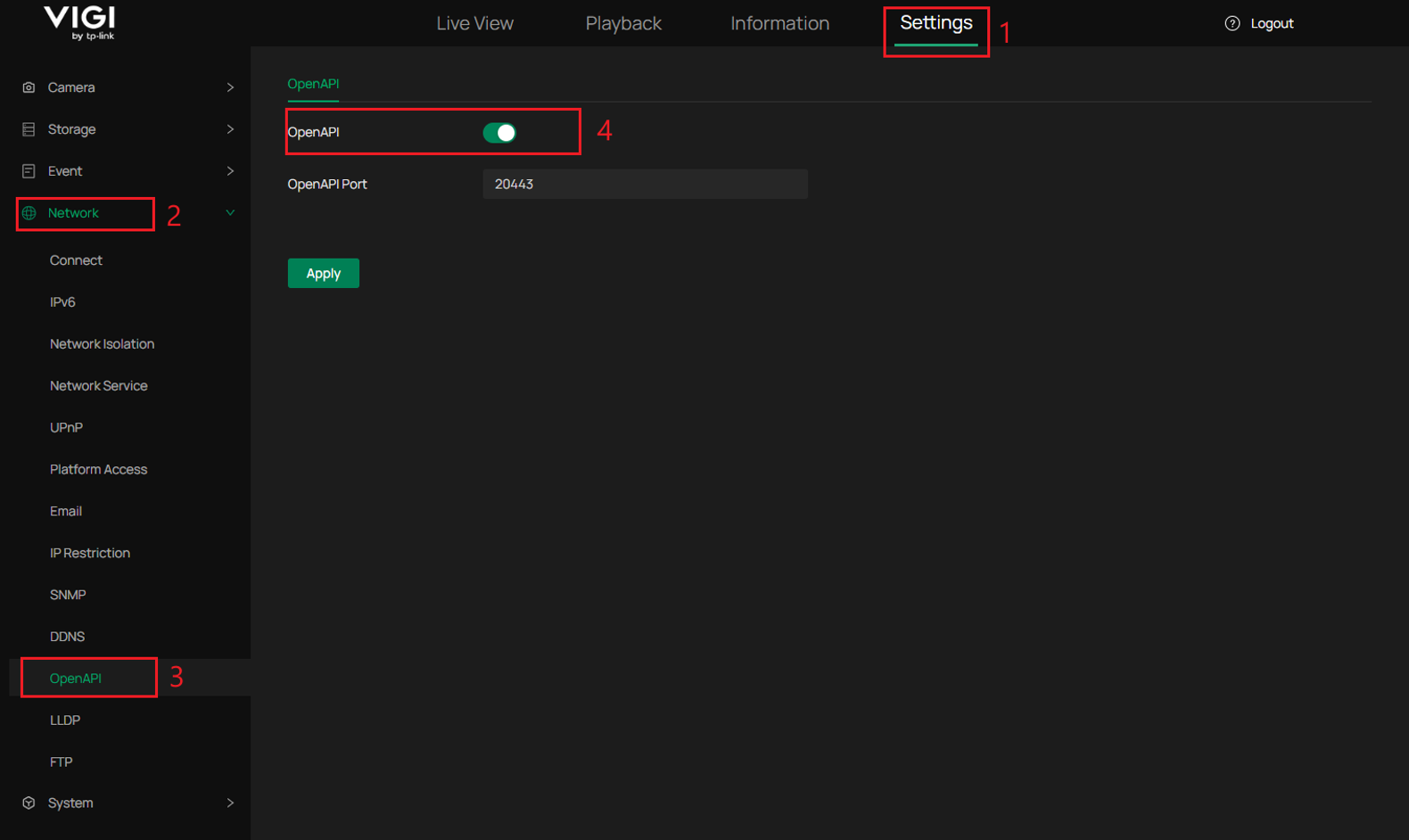Click the OpenAPI Port input field
Viewport: 1409px width, 840px height.
[x=646, y=184]
